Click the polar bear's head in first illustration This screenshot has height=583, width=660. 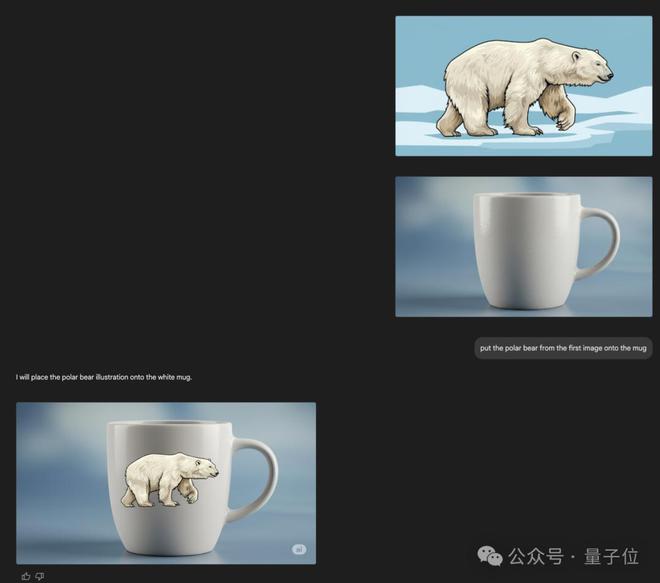(x=590, y=67)
